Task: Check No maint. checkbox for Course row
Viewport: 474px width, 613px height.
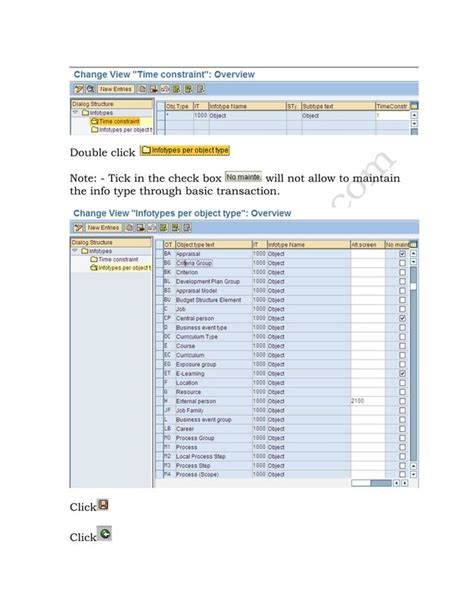Action: coord(402,346)
